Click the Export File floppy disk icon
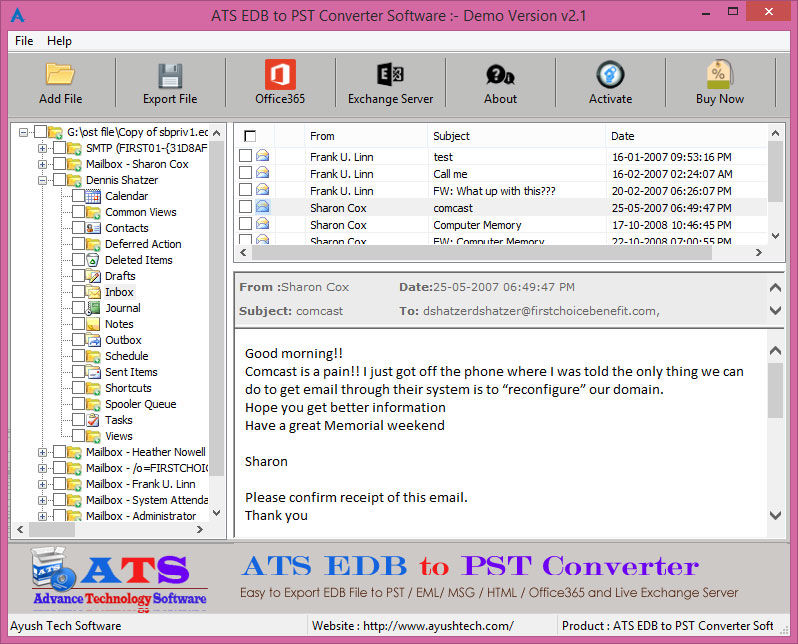 (170, 76)
